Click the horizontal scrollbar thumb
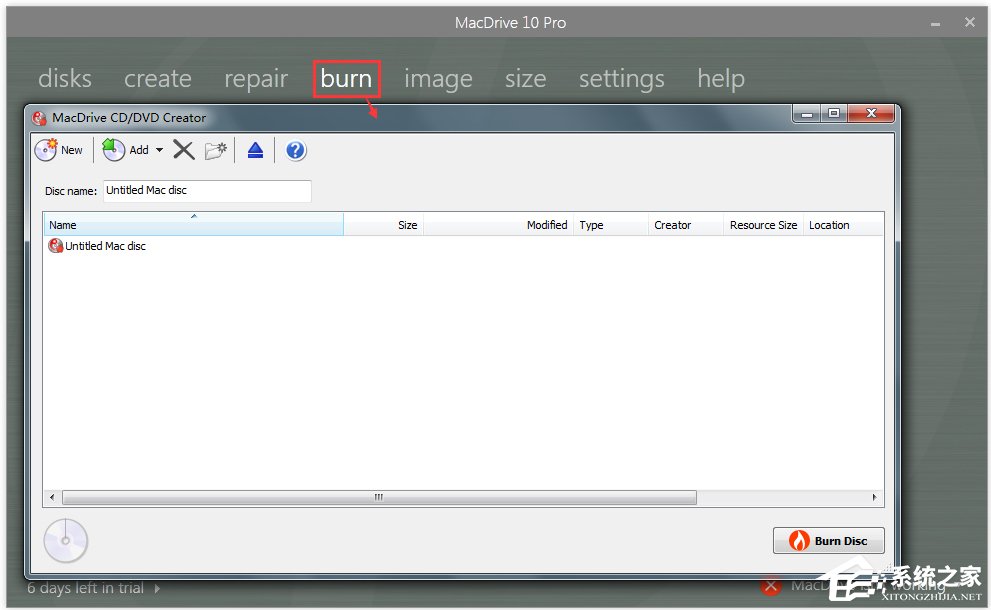The width and height of the screenshot is (991, 610). 379,497
